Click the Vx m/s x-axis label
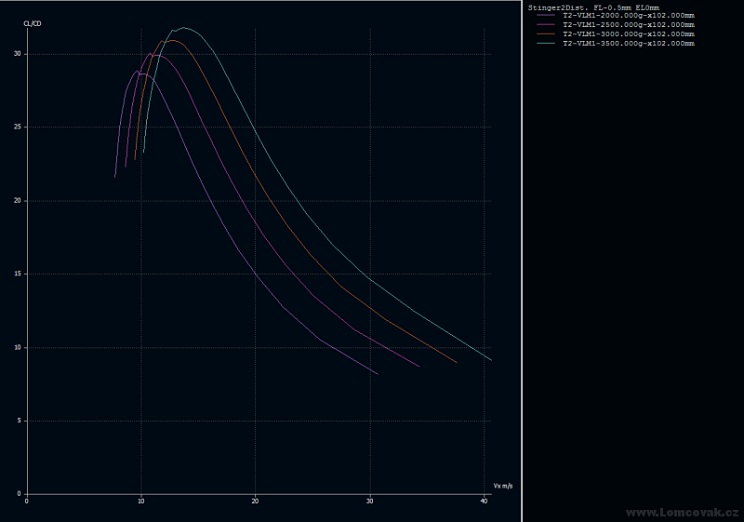 pos(503,486)
